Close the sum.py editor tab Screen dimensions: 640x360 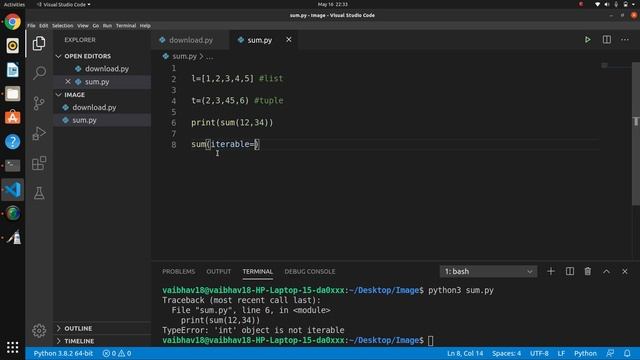(289, 40)
